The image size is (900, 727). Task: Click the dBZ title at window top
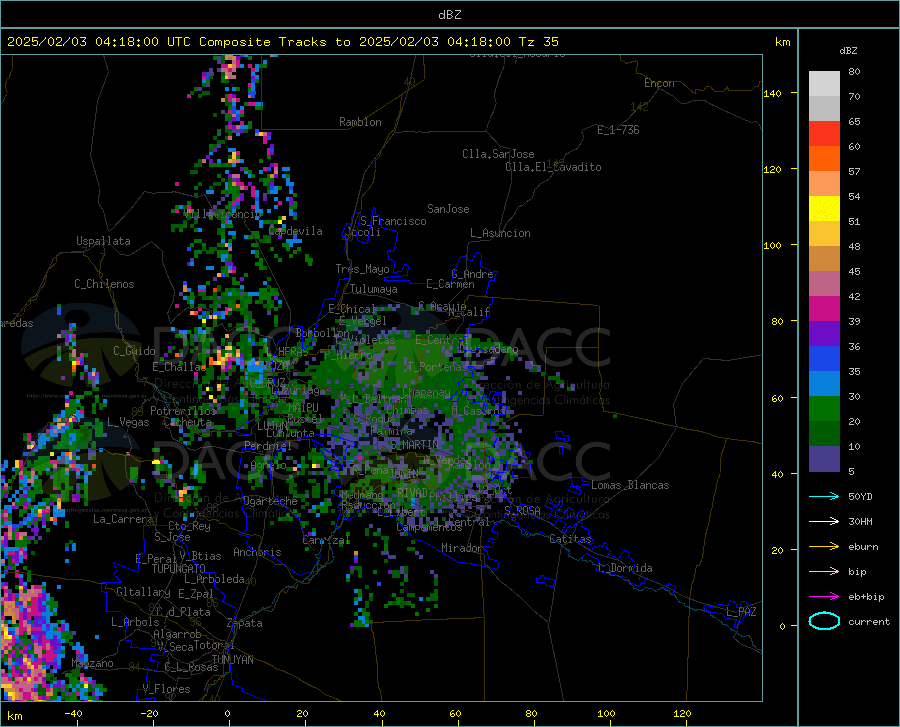click(x=449, y=15)
